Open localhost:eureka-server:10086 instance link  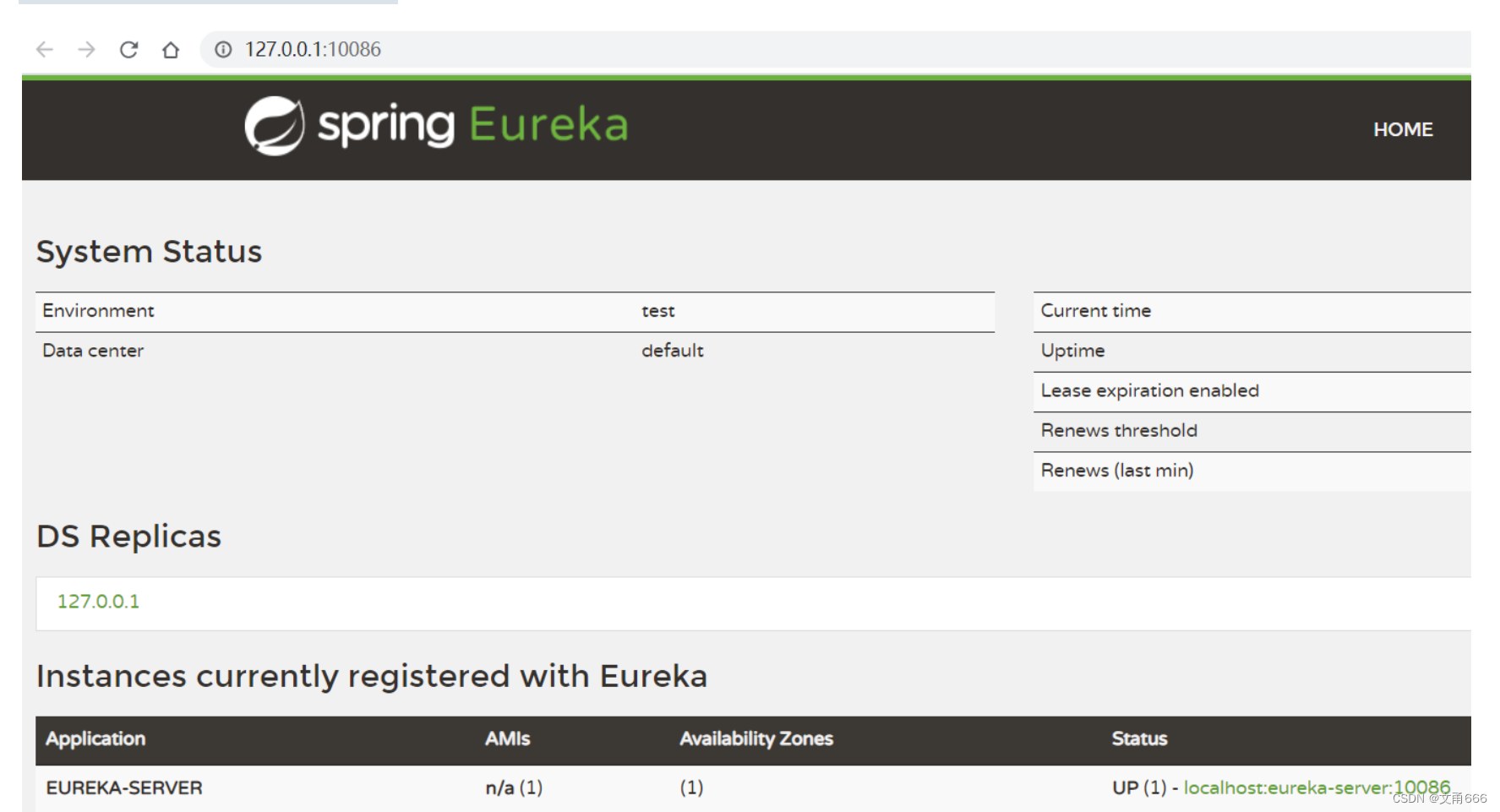tap(1317, 787)
